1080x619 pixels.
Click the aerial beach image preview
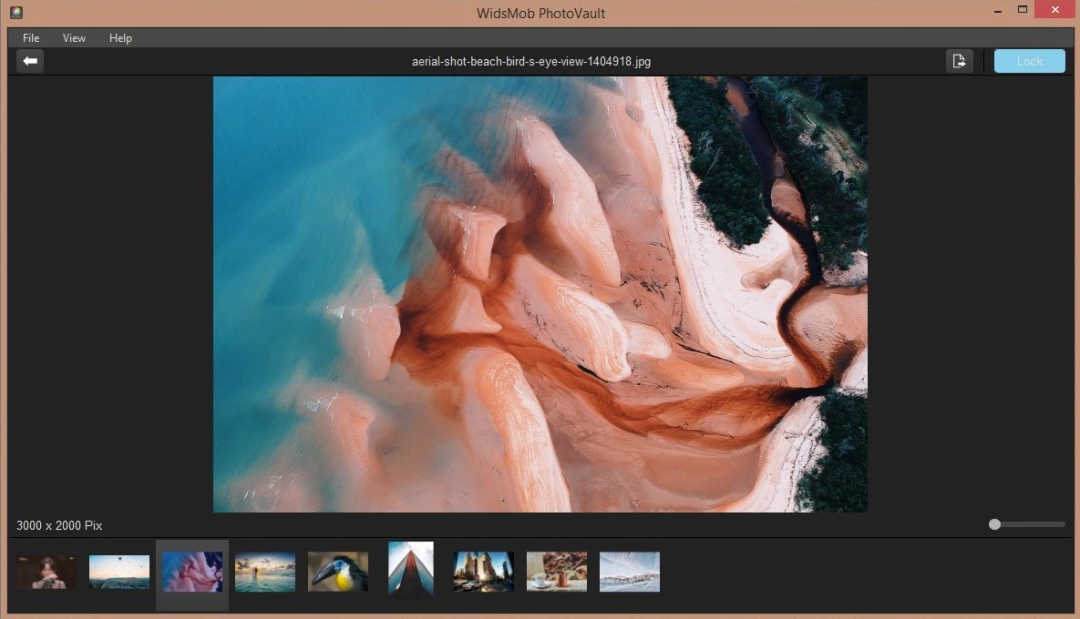pos(540,295)
